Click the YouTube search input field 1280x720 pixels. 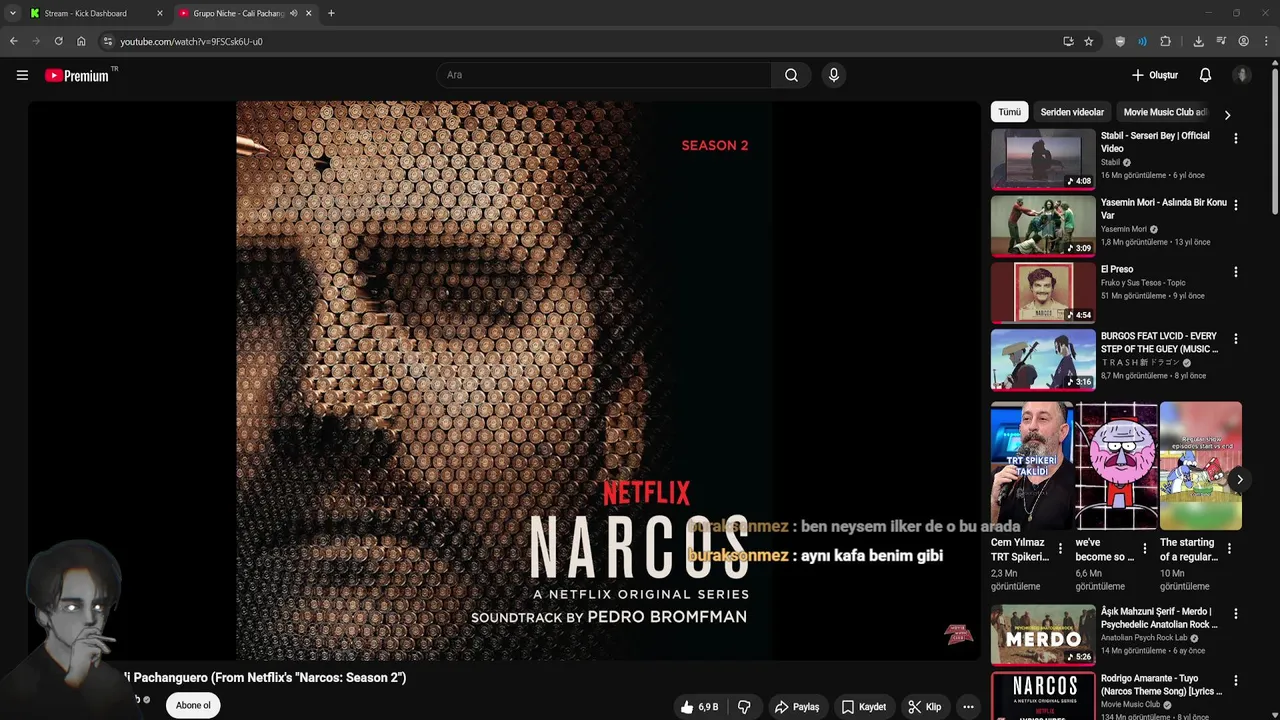coord(603,75)
